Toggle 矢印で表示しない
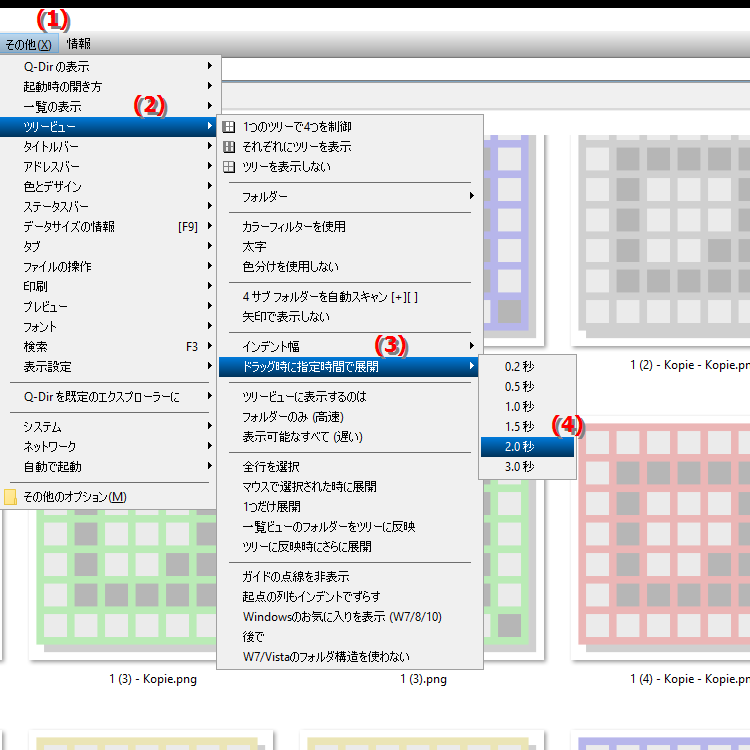The width and height of the screenshot is (750, 750). point(350,317)
